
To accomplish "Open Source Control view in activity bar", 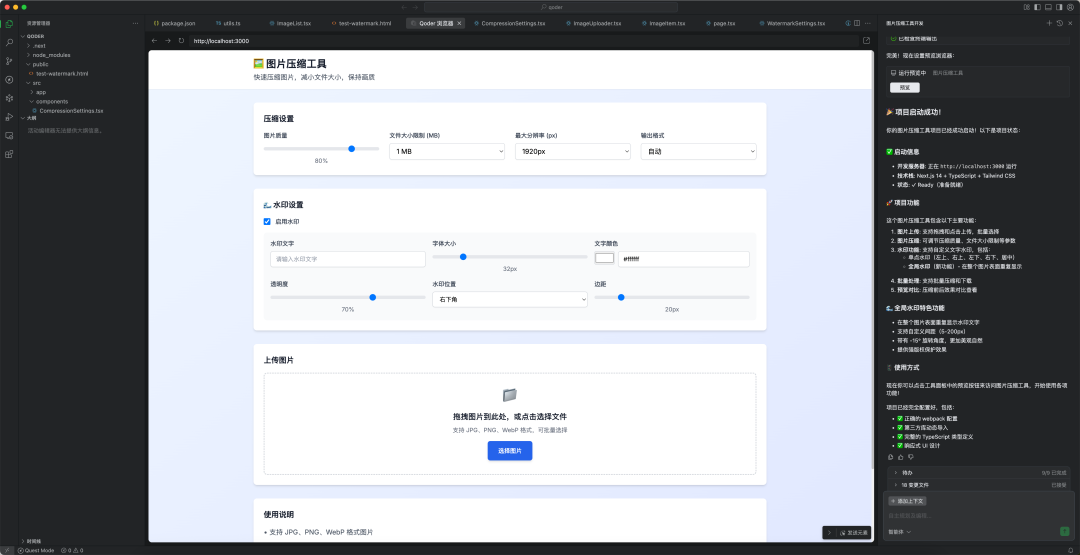I will 9,61.
